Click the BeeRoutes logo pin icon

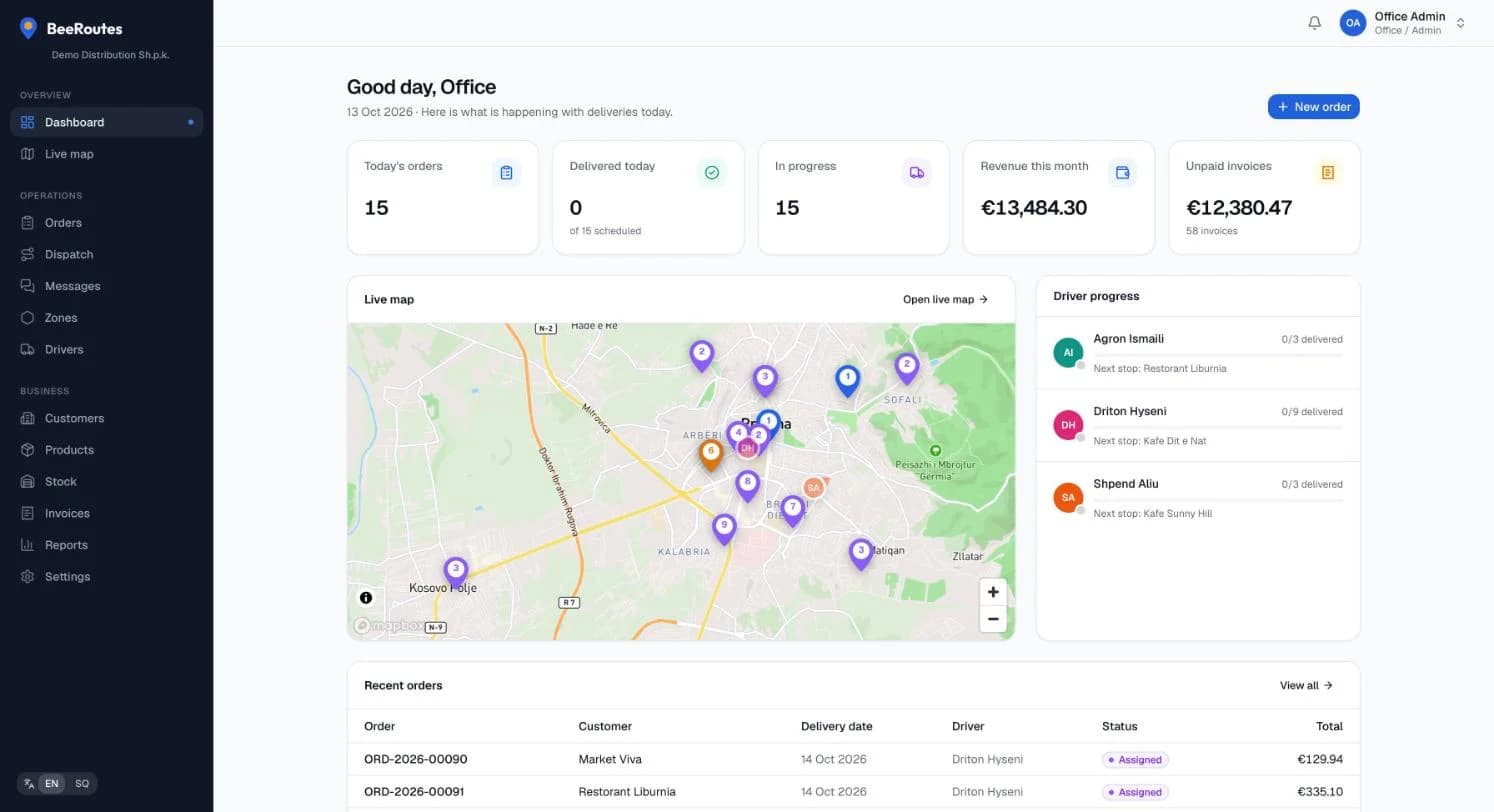(x=28, y=28)
